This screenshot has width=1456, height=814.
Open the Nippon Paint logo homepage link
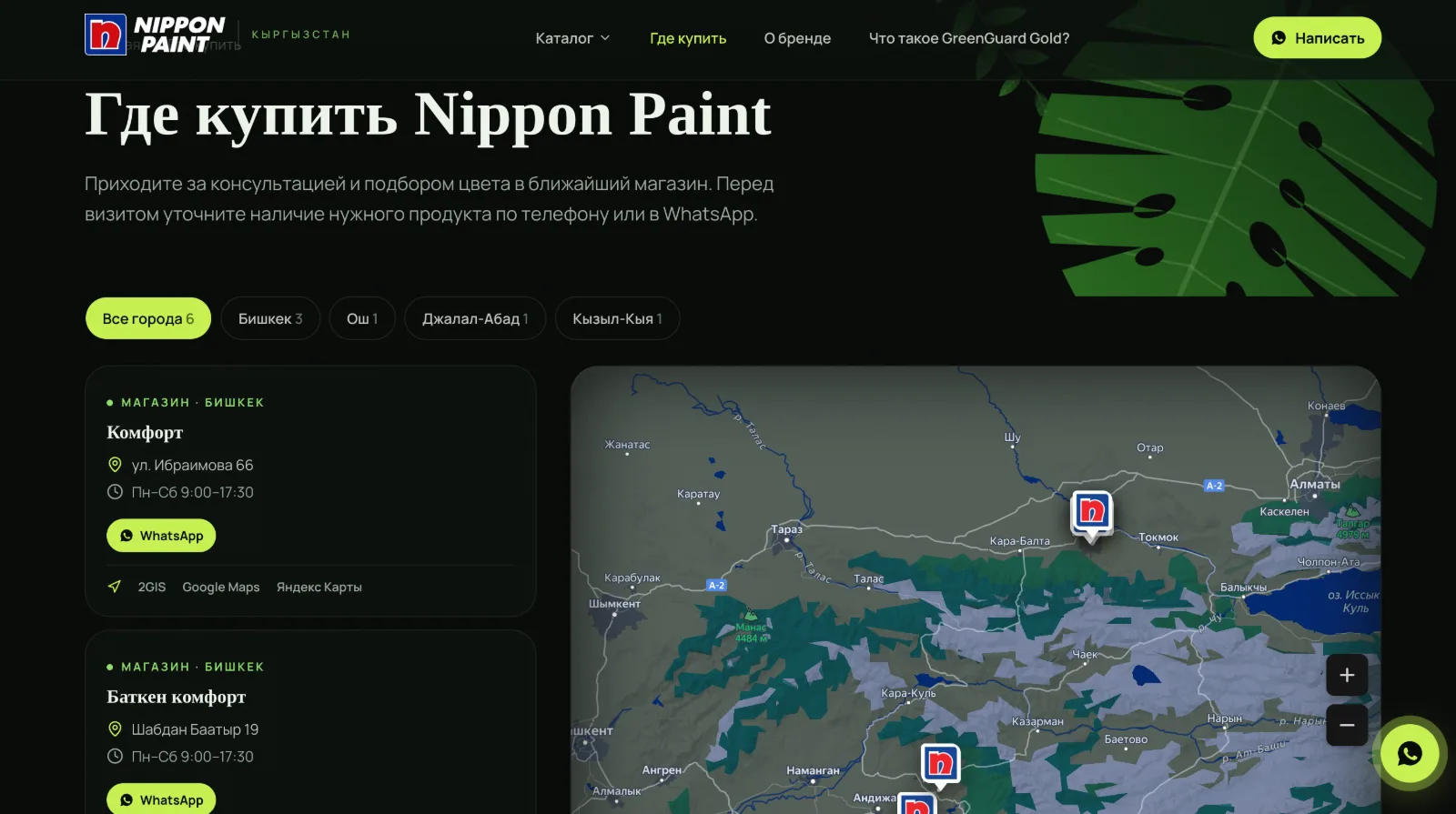point(155,35)
